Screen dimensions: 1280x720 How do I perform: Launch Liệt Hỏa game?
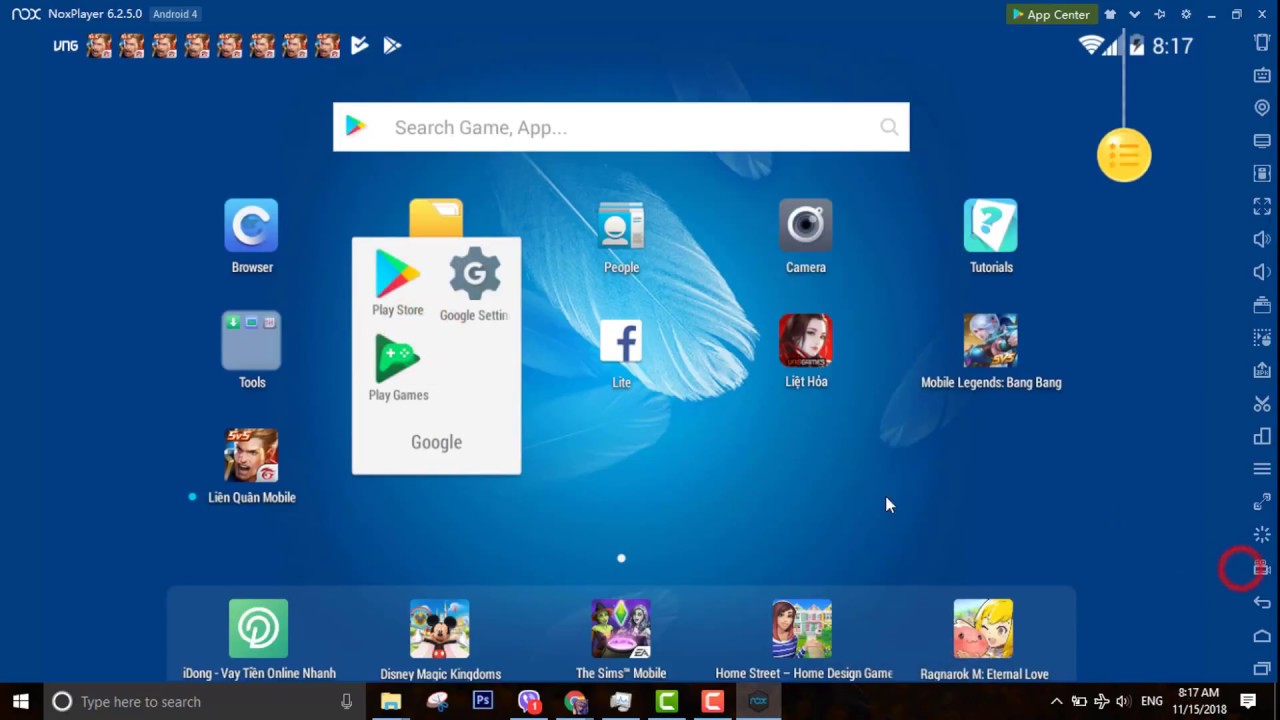pos(805,340)
